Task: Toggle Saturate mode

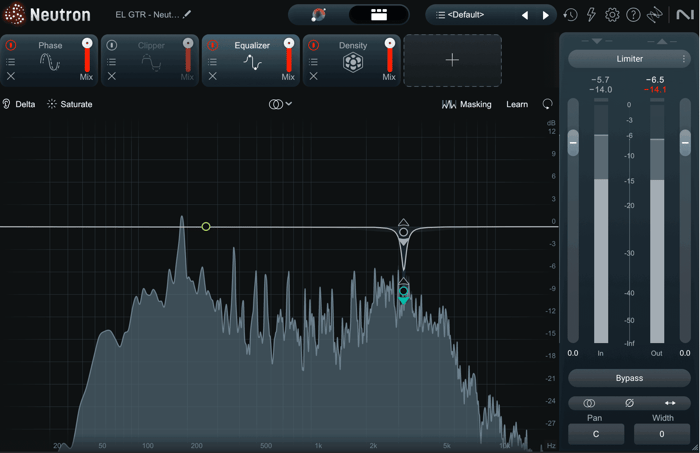Action: pyautogui.click(x=70, y=104)
